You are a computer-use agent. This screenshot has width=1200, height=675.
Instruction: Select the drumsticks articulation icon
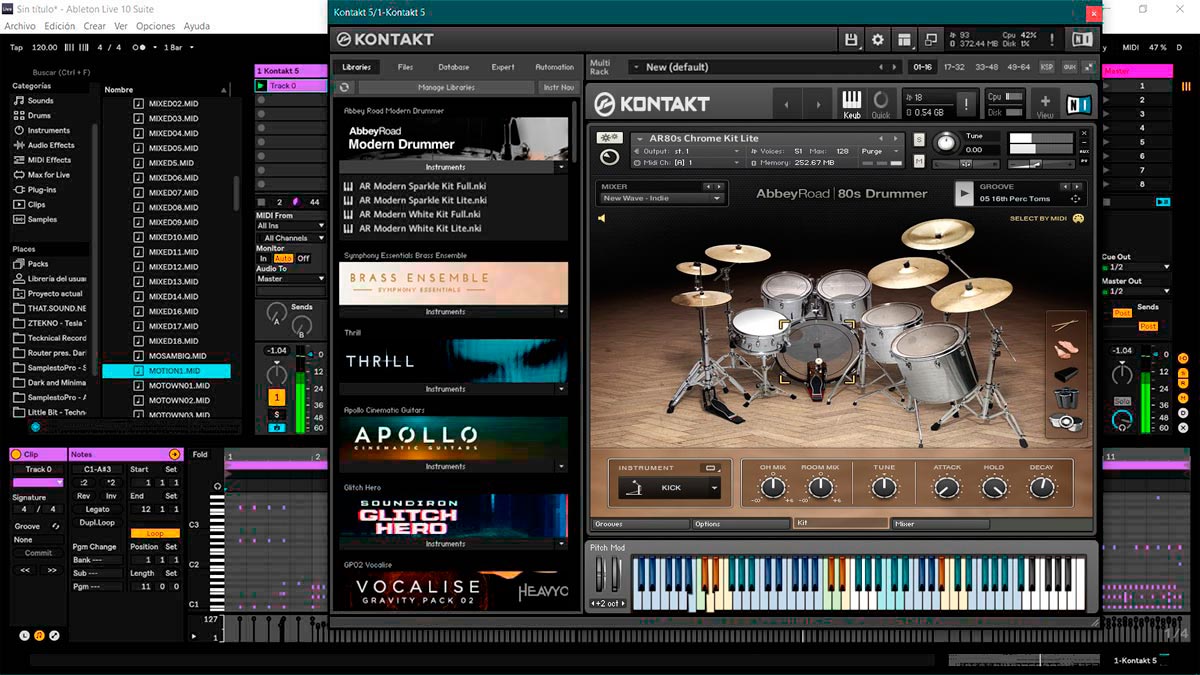tap(1066, 324)
